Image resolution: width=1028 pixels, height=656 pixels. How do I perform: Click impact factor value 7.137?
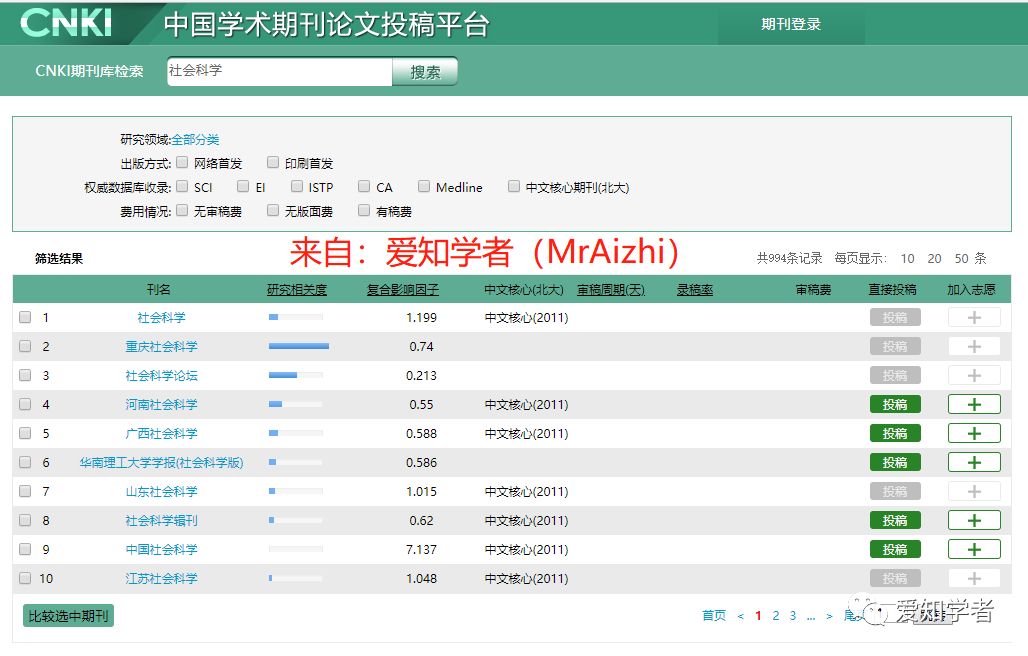tap(421, 549)
